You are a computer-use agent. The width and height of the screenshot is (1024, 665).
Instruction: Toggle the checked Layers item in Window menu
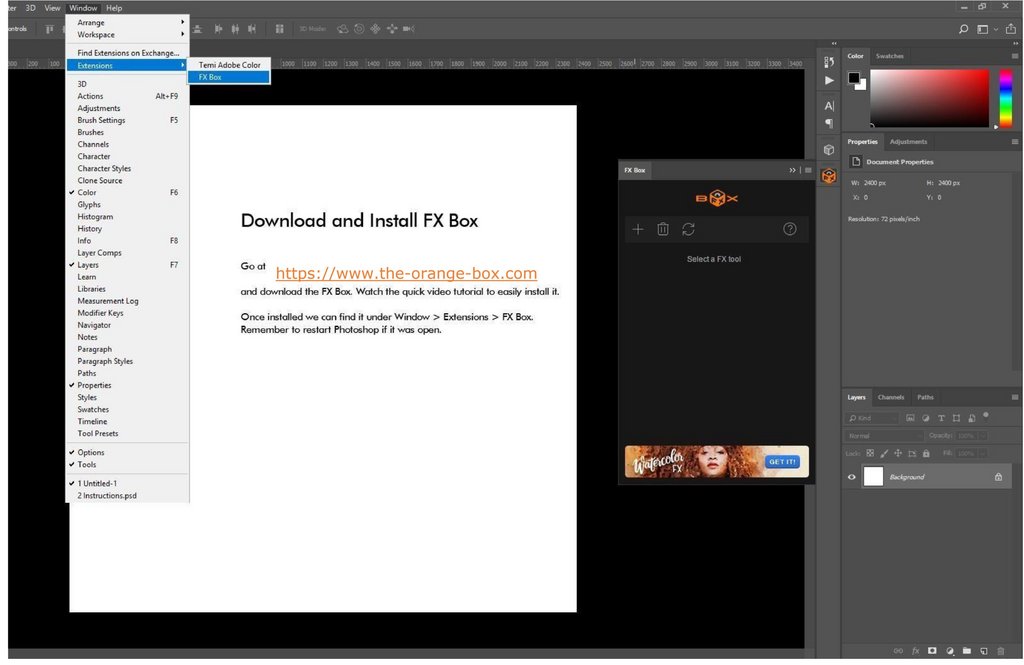(x=88, y=265)
